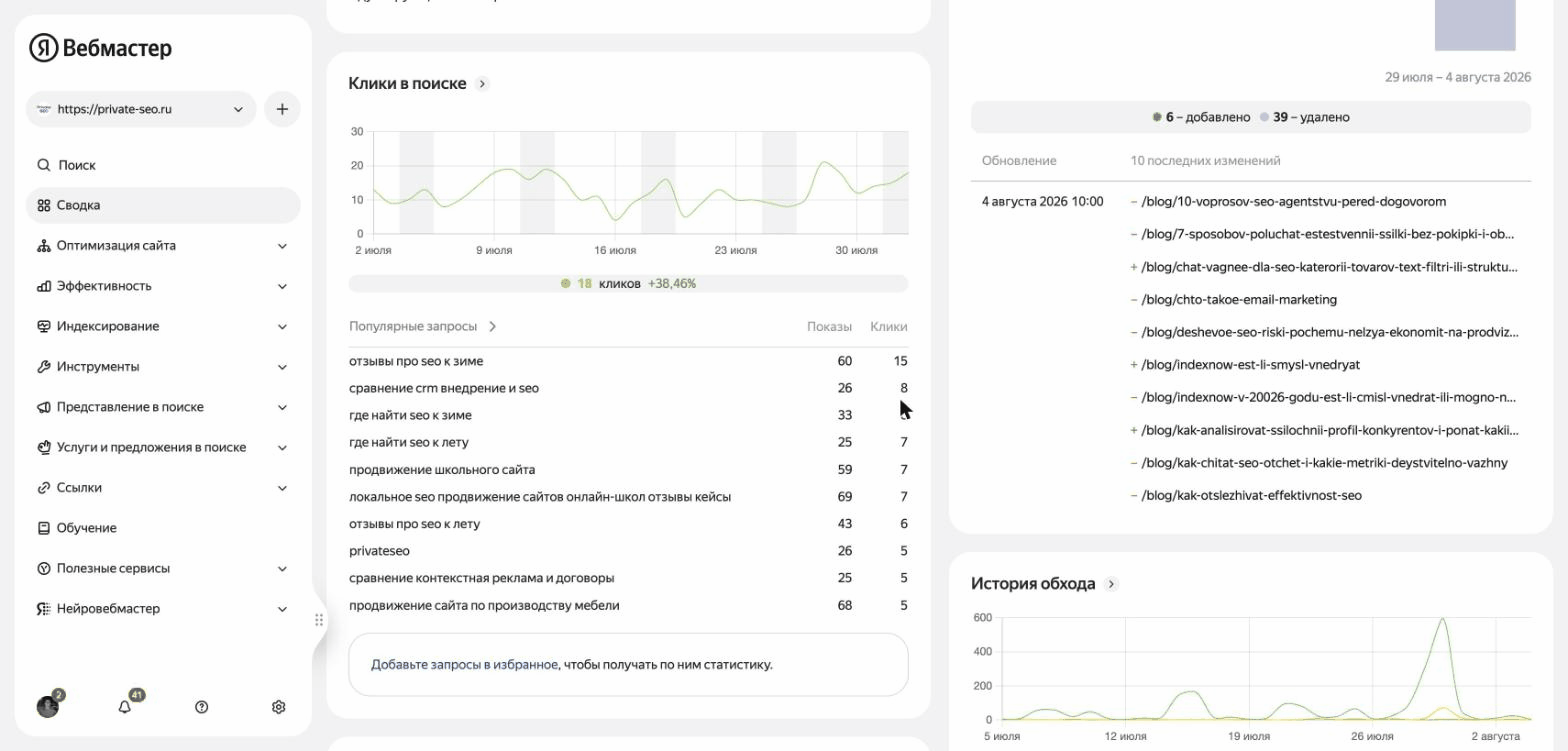The image size is (1568, 751).
Task: Expand the Инструменты section chevron
Action: pyautogui.click(x=282, y=367)
